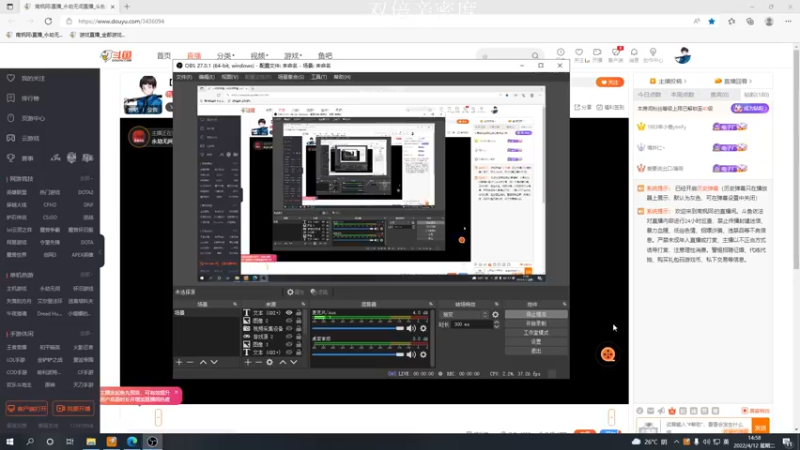
Task: Open File Explorer in the Windows taskbar
Action: click(x=91, y=442)
